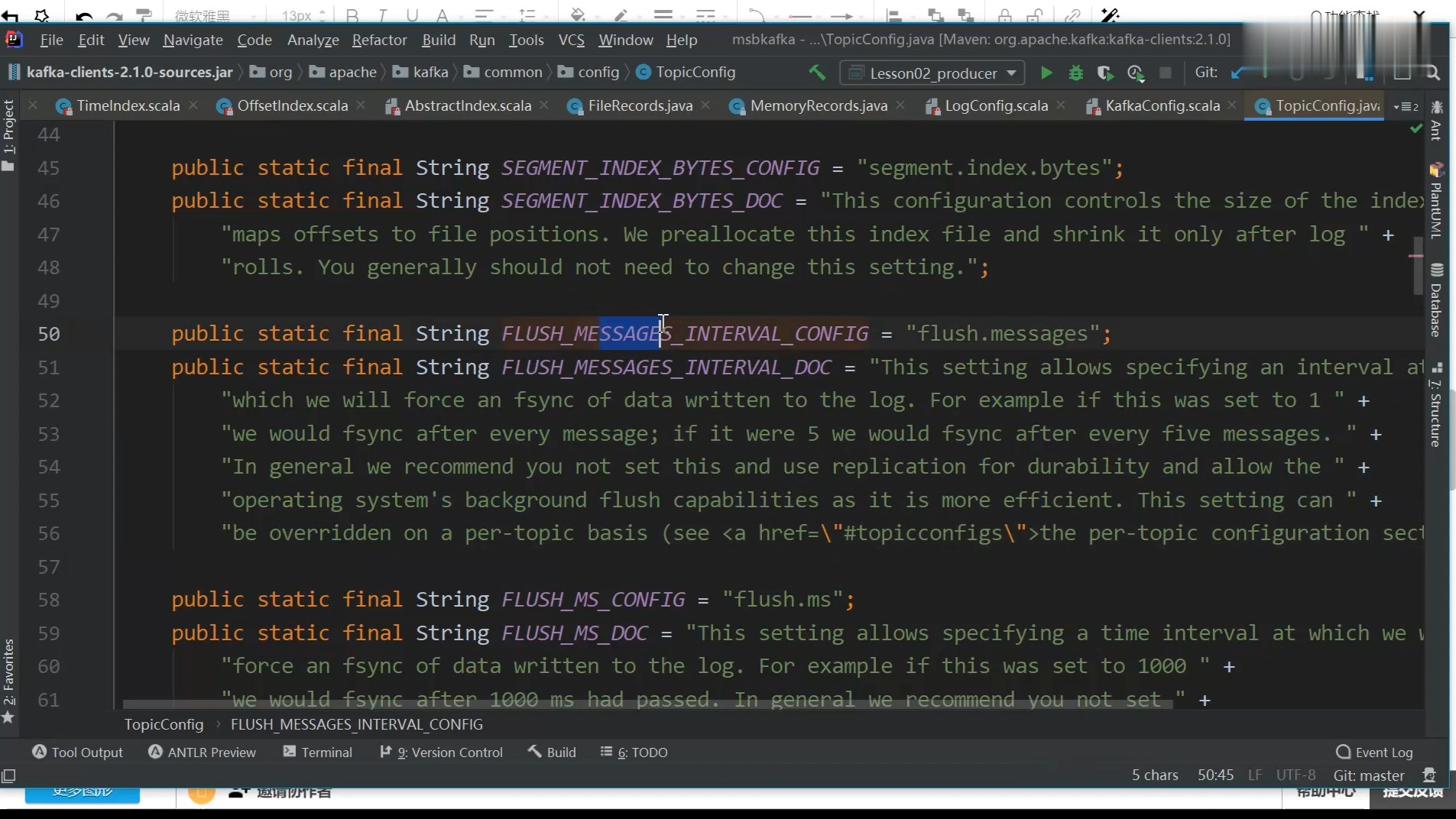Open the Refactor menu
The width and height of the screenshot is (1456, 819).
click(x=379, y=40)
